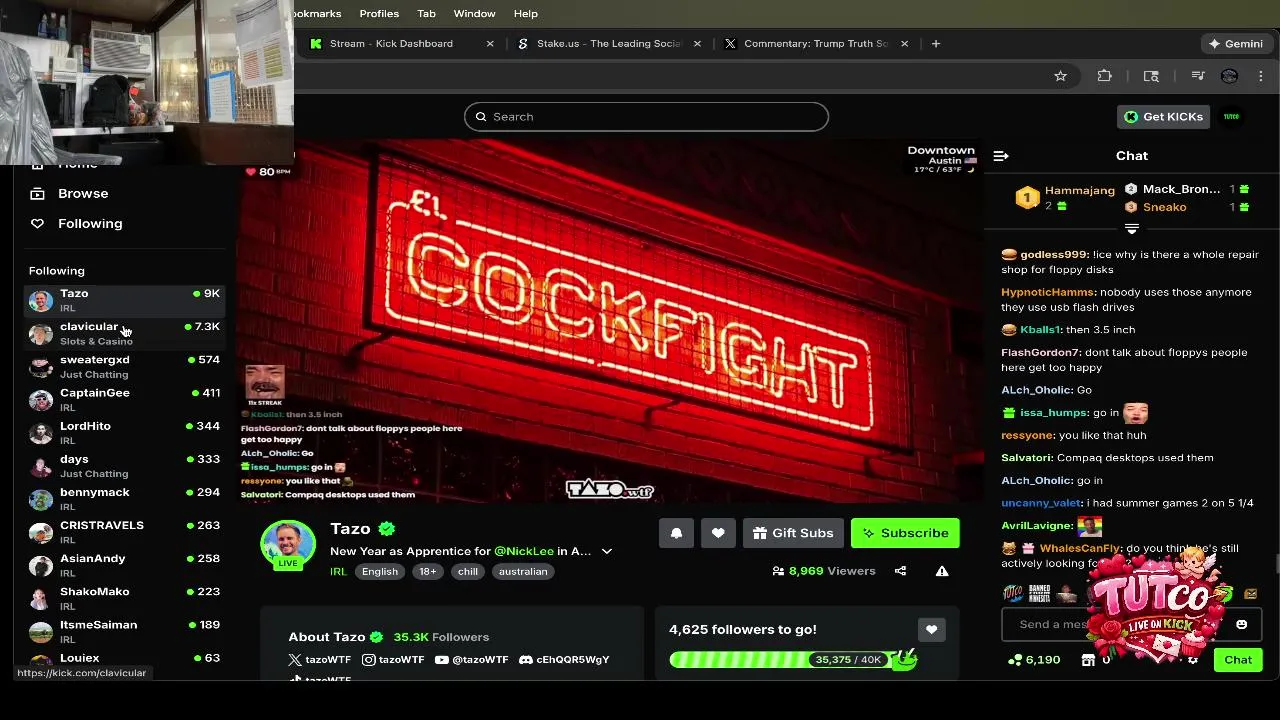Expand the stream title chevron
This screenshot has height=720, width=1280.
(606, 551)
